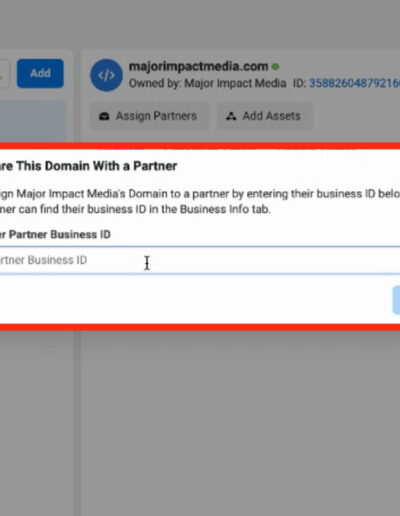
Task: Click the triangle assets icon in Add Assets
Action: [231, 116]
